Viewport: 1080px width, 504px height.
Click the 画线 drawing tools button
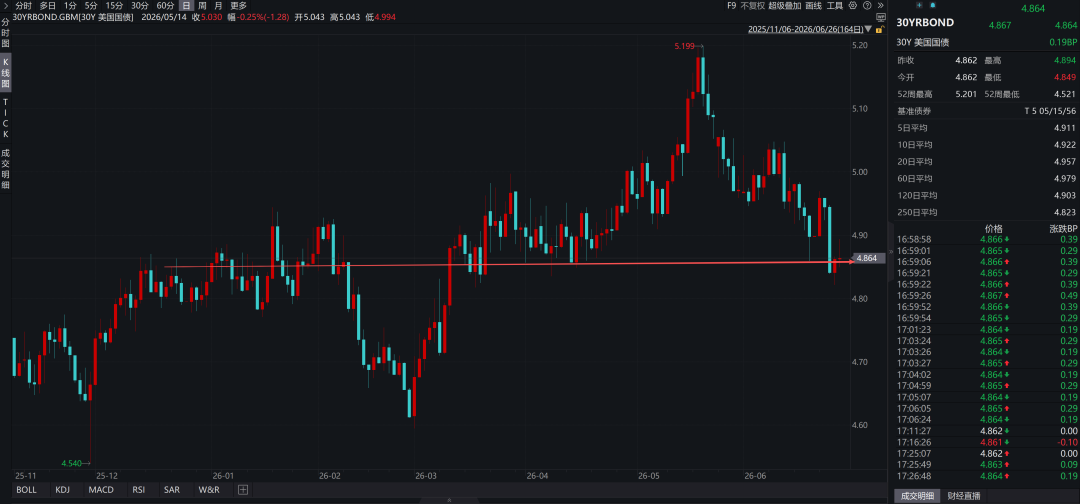point(813,6)
